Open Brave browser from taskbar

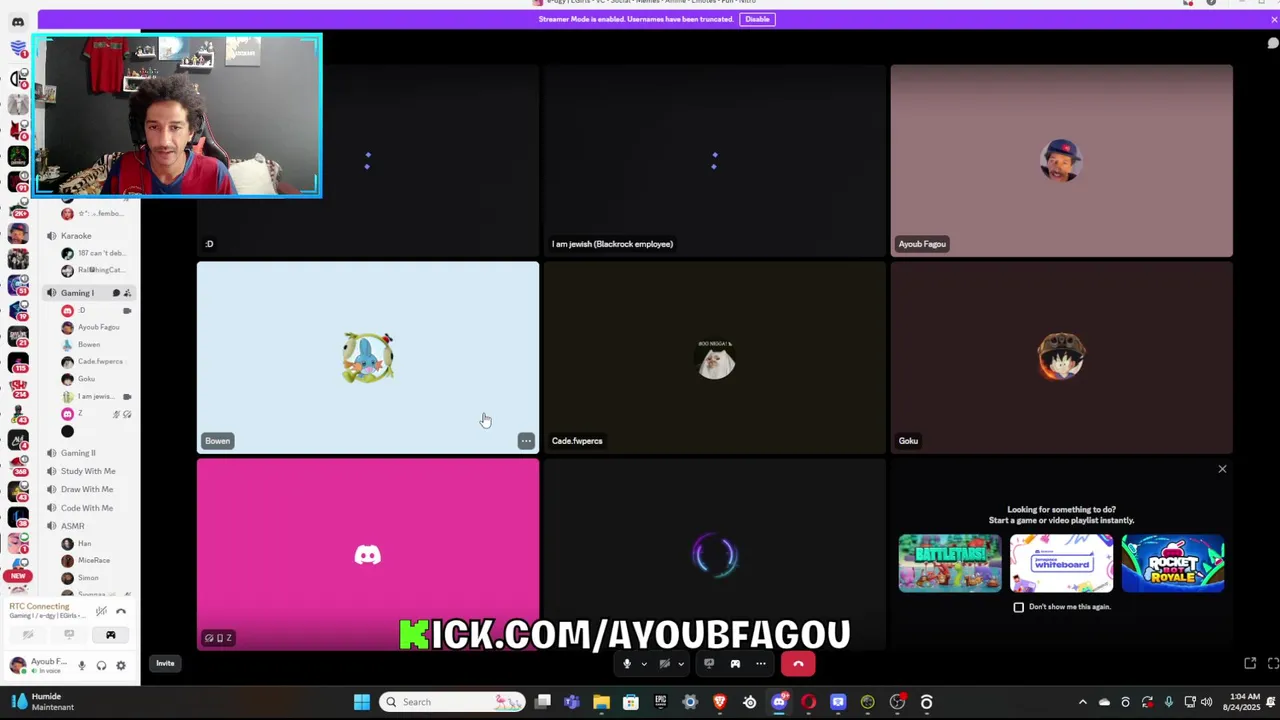coord(720,702)
